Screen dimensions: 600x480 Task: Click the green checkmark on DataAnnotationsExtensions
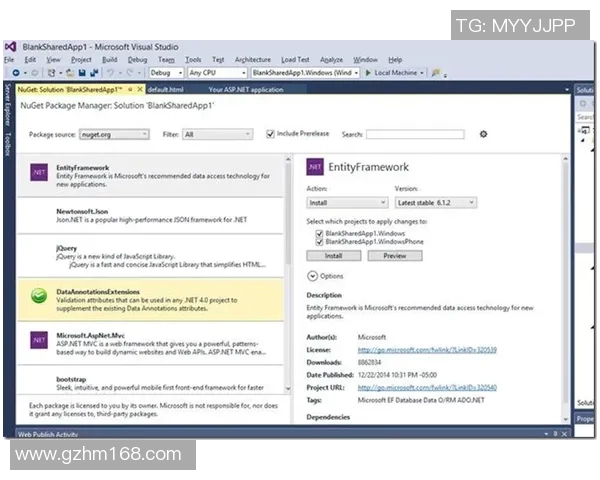(x=39, y=296)
